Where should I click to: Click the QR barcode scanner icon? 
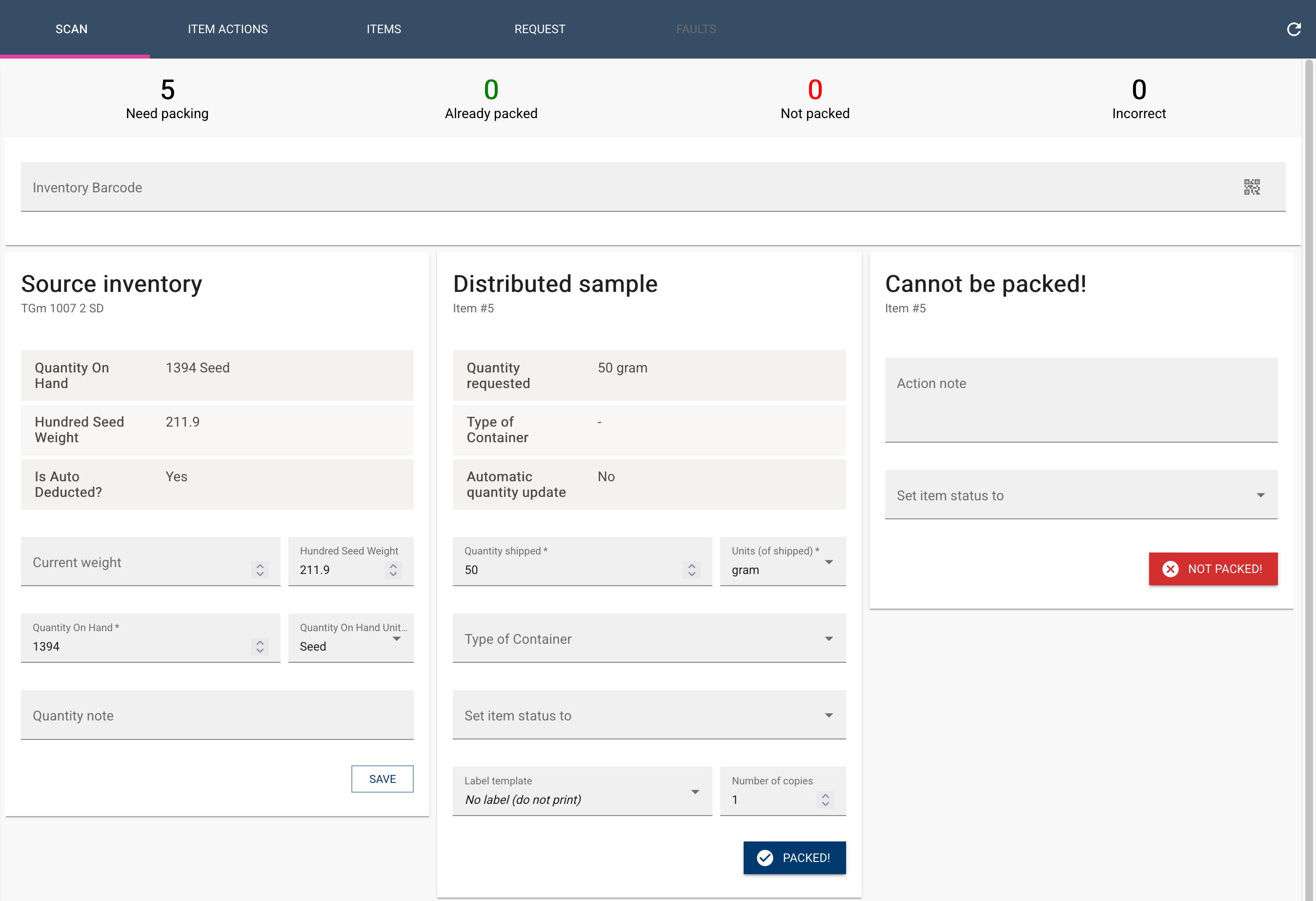coord(1252,187)
